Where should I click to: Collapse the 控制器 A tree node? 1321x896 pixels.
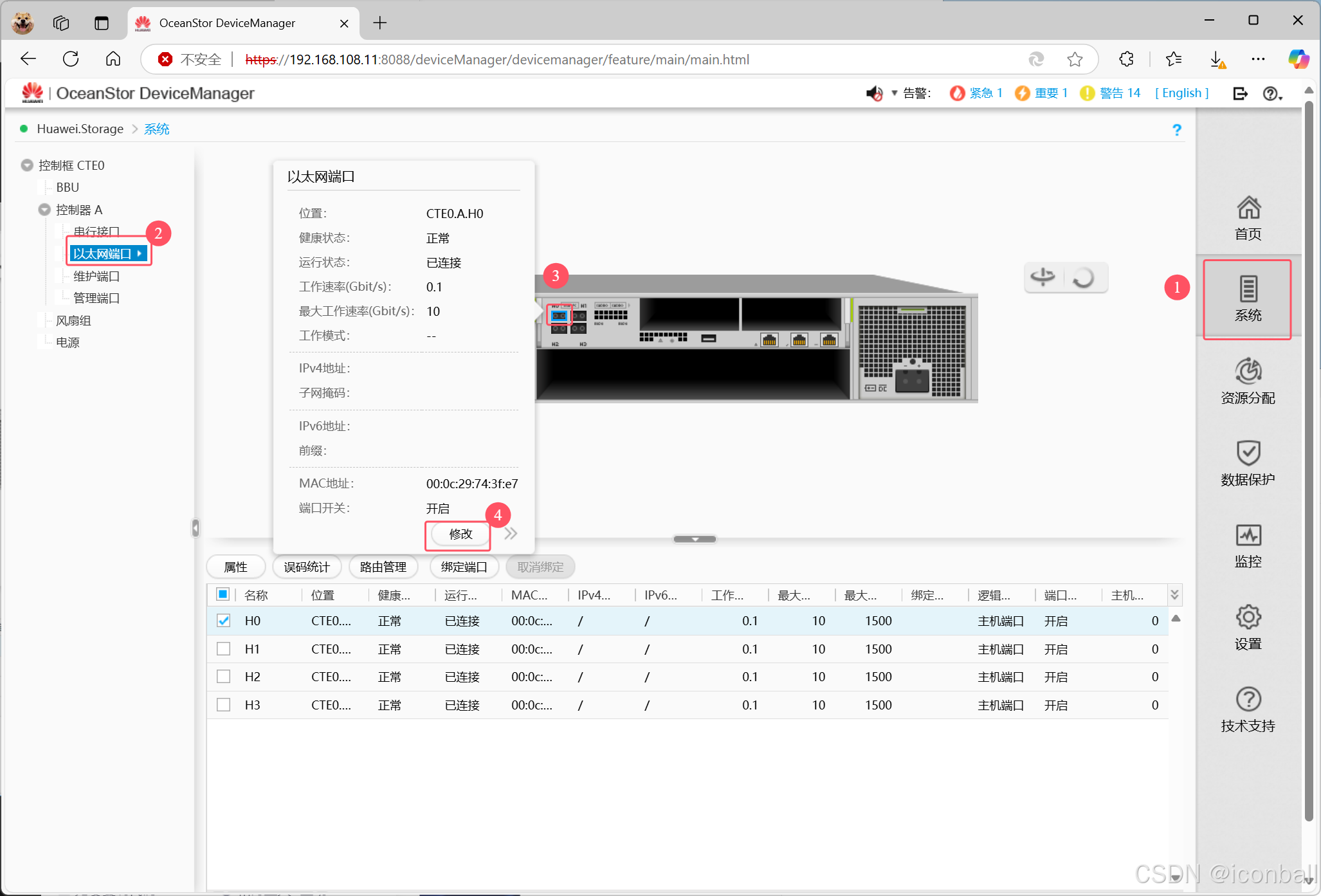tap(44, 210)
